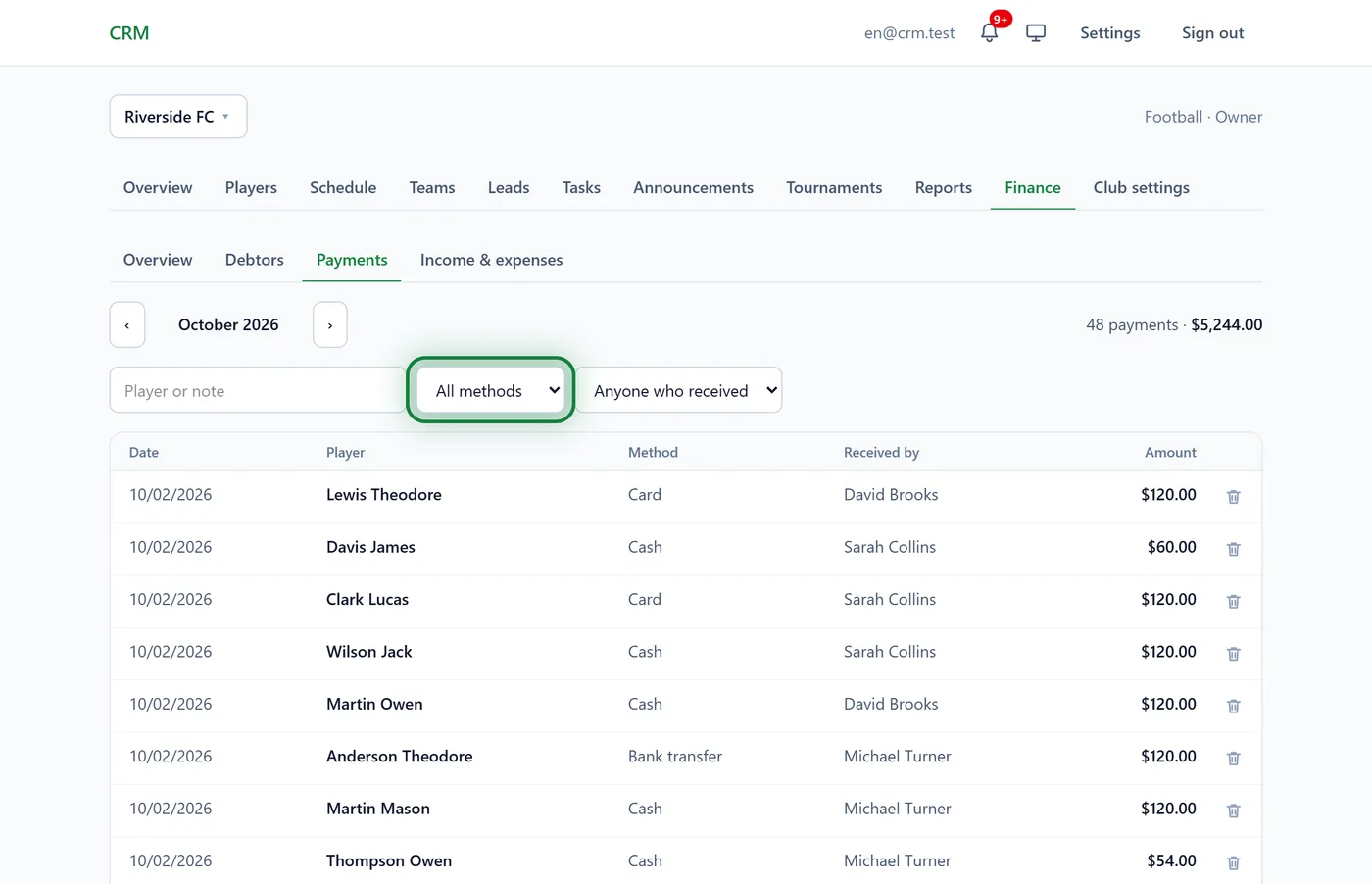Open the All methods filter dropdown
The width and height of the screenshot is (1372, 884).
[x=491, y=390]
